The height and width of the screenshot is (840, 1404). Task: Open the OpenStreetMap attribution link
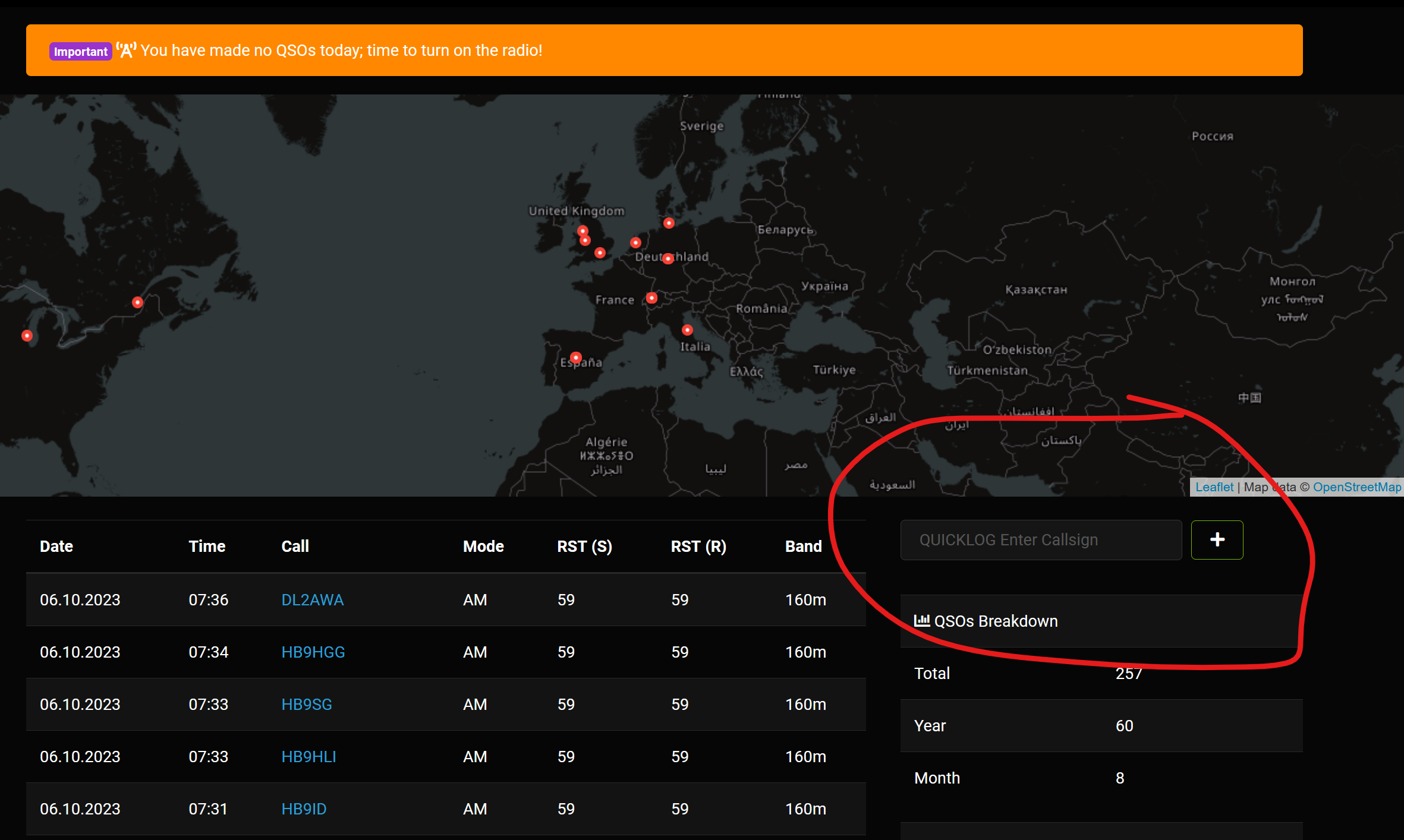tap(1356, 487)
